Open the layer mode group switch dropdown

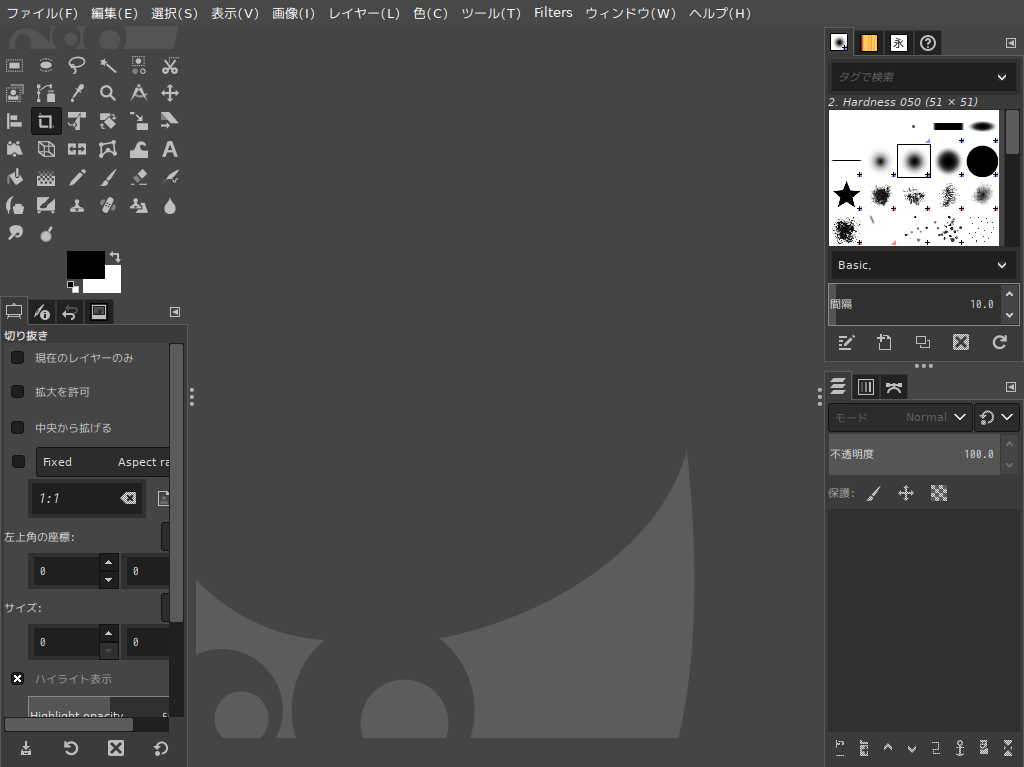coord(997,417)
